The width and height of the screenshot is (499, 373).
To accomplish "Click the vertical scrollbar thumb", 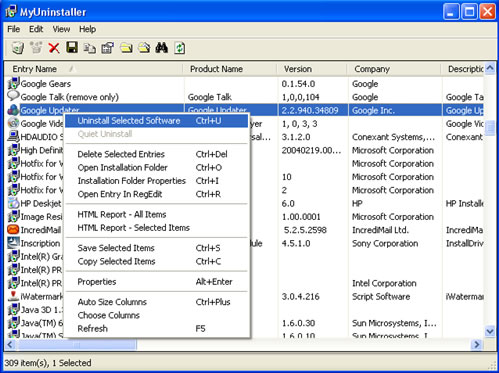I will point(490,128).
